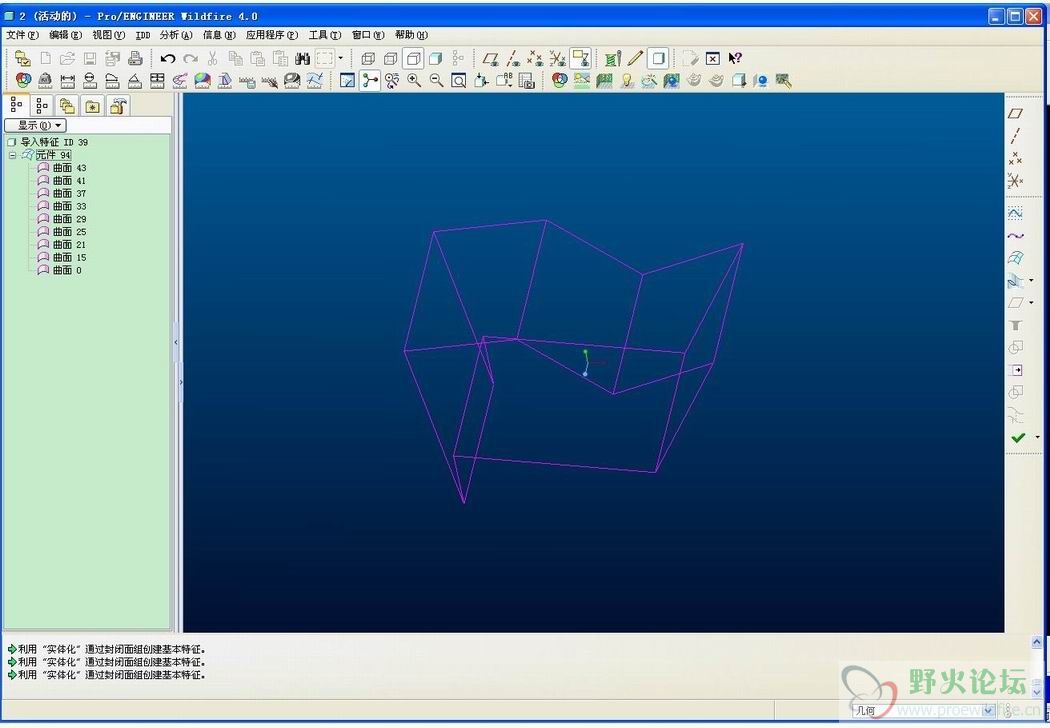Switch to the model tree tab
This screenshot has width=1050, height=728.
click(x=16, y=104)
